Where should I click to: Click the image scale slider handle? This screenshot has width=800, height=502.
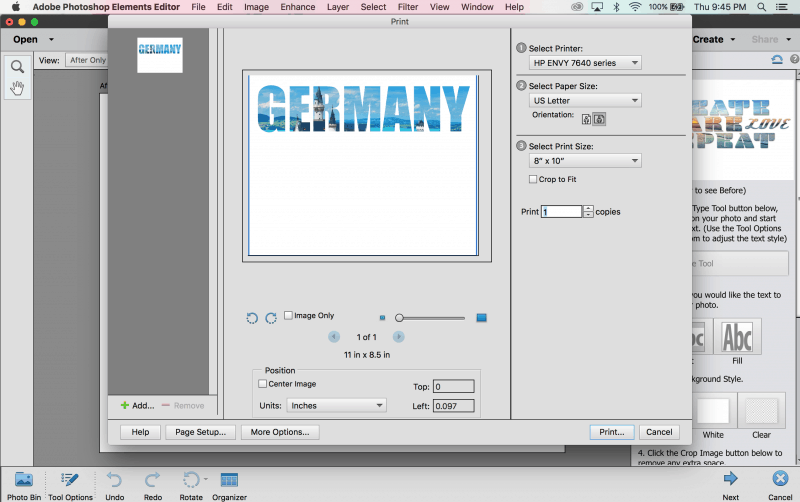[399, 318]
